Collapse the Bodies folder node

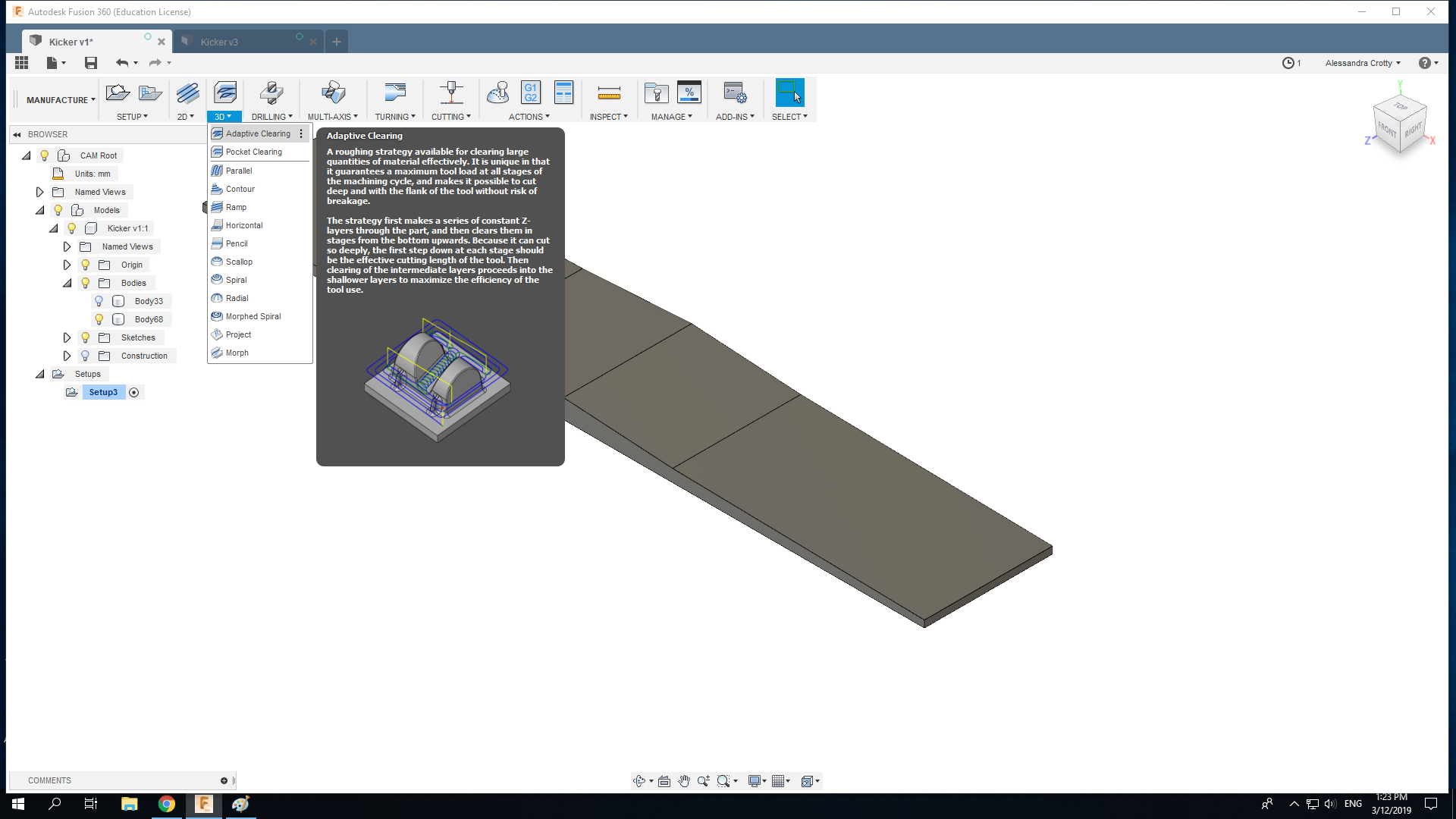tap(67, 283)
